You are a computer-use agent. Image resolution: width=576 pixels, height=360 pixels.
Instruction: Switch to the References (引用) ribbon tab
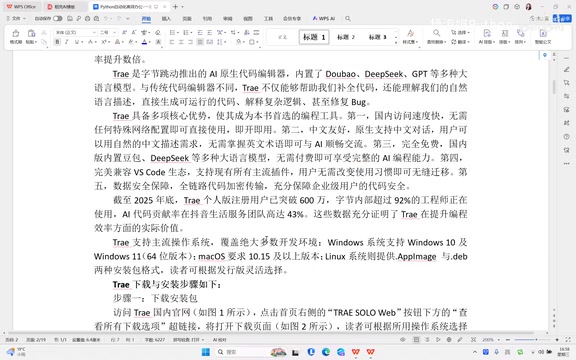tap(207, 18)
